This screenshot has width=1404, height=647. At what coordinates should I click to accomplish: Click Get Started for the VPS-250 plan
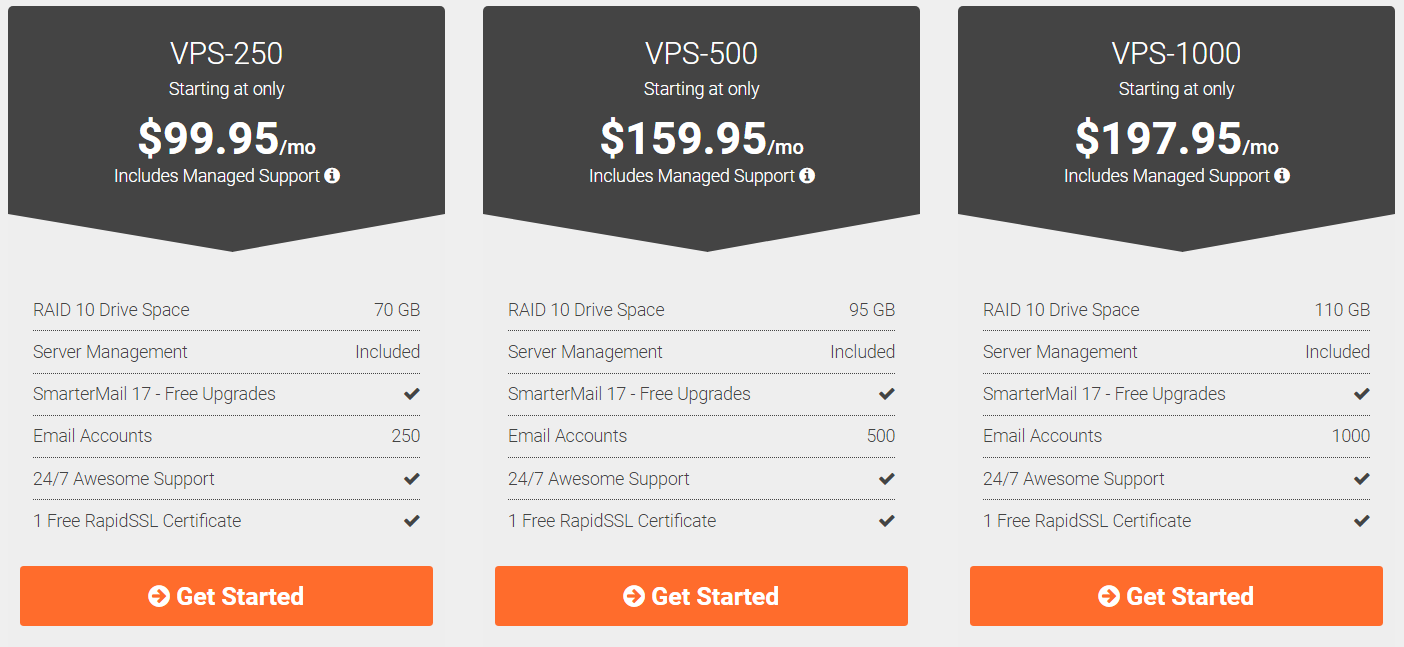226,596
